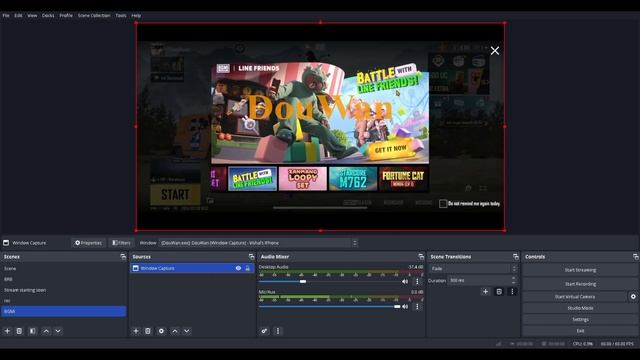The height and width of the screenshot is (360, 640).
Task: Open source Filters button in toolbar
Action: pyautogui.click(x=121, y=243)
